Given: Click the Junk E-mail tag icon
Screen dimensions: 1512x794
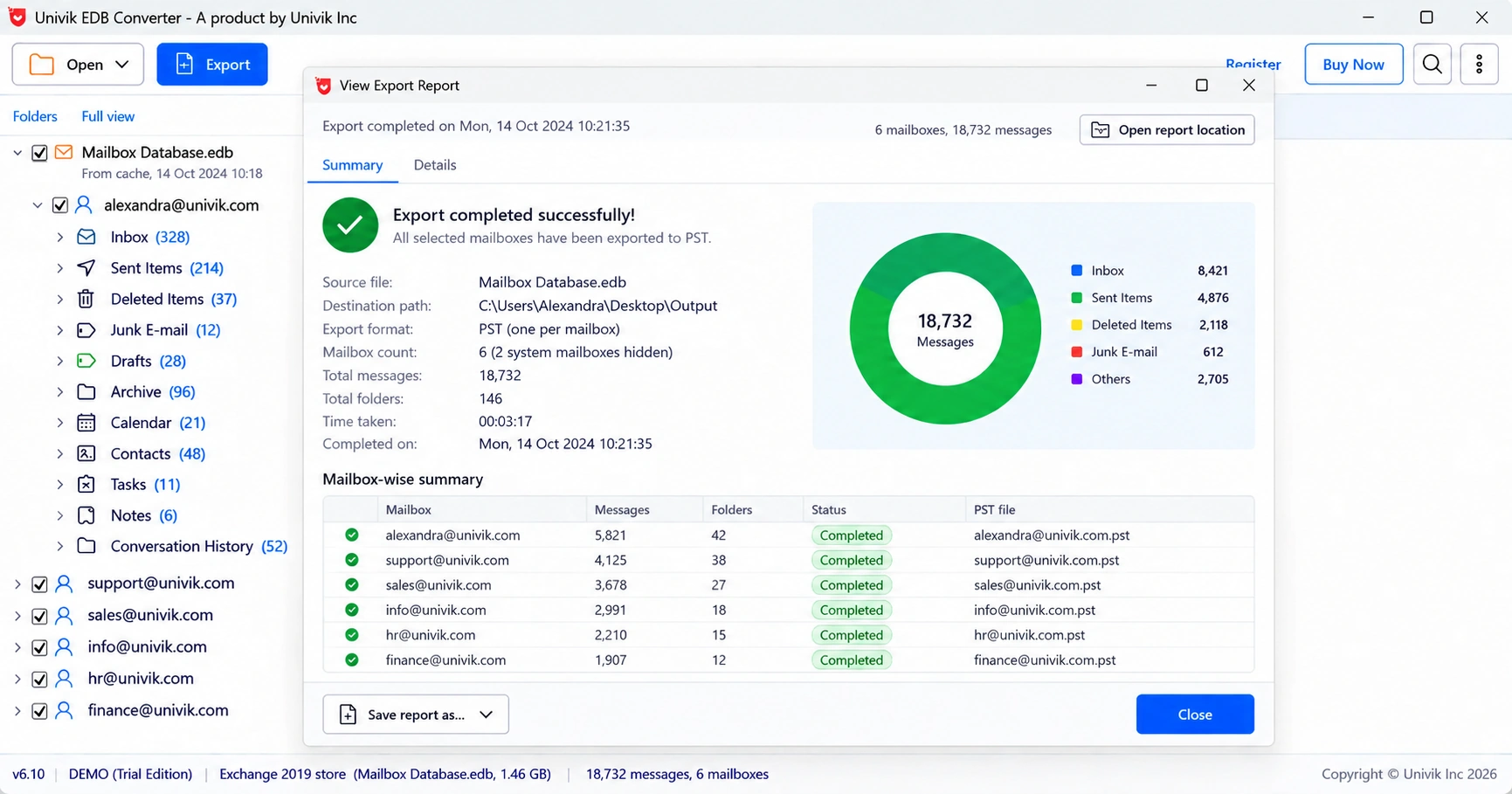Looking at the screenshot, I should pos(86,330).
